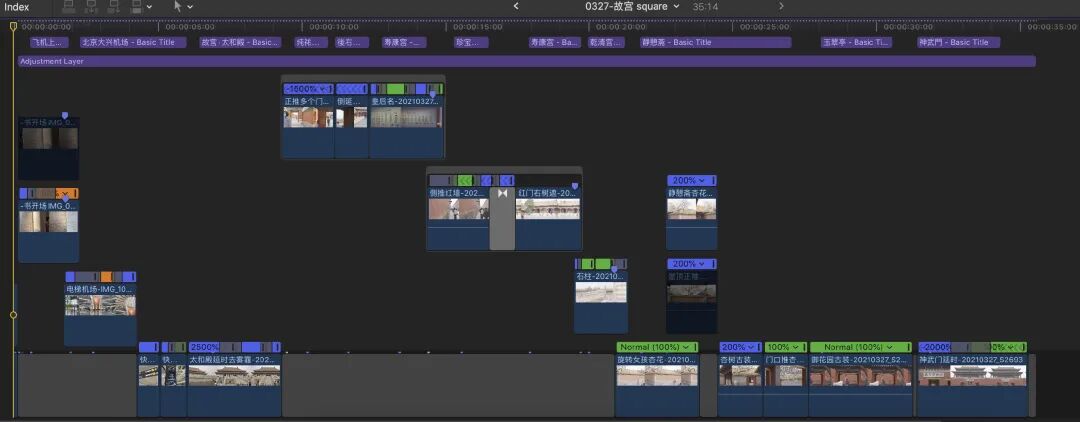Image resolution: width=1080 pixels, height=422 pixels.
Task: Go forward in timeline history
Action: [x=781, y=6]
